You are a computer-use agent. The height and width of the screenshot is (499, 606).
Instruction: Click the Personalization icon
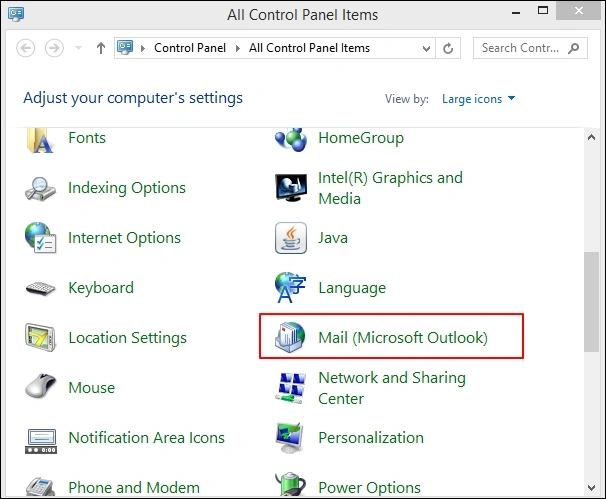coord(289,438)
